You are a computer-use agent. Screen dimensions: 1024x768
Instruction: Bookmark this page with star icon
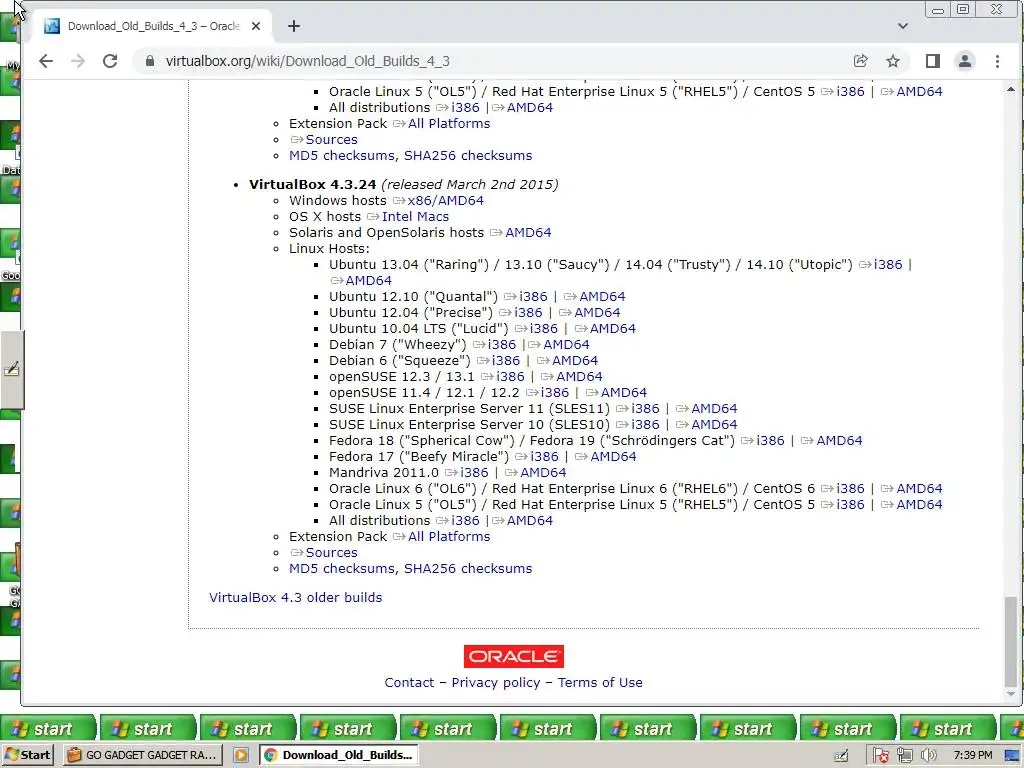tap(893, 61)
